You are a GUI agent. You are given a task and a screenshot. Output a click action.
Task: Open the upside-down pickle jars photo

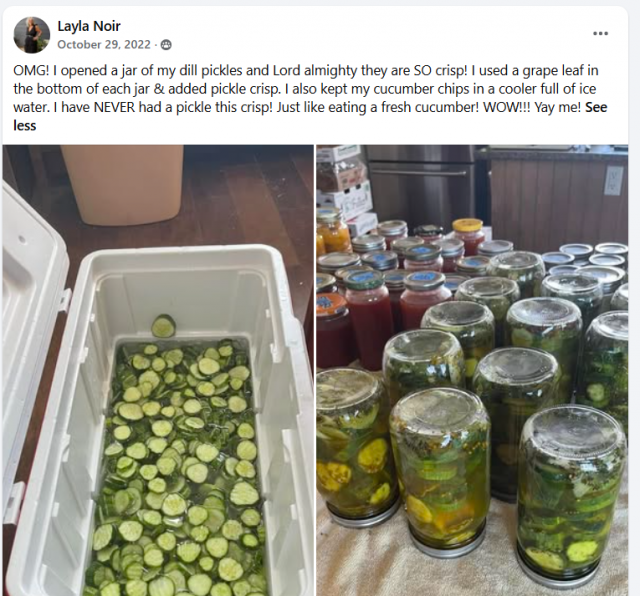(x=472, y=370)
